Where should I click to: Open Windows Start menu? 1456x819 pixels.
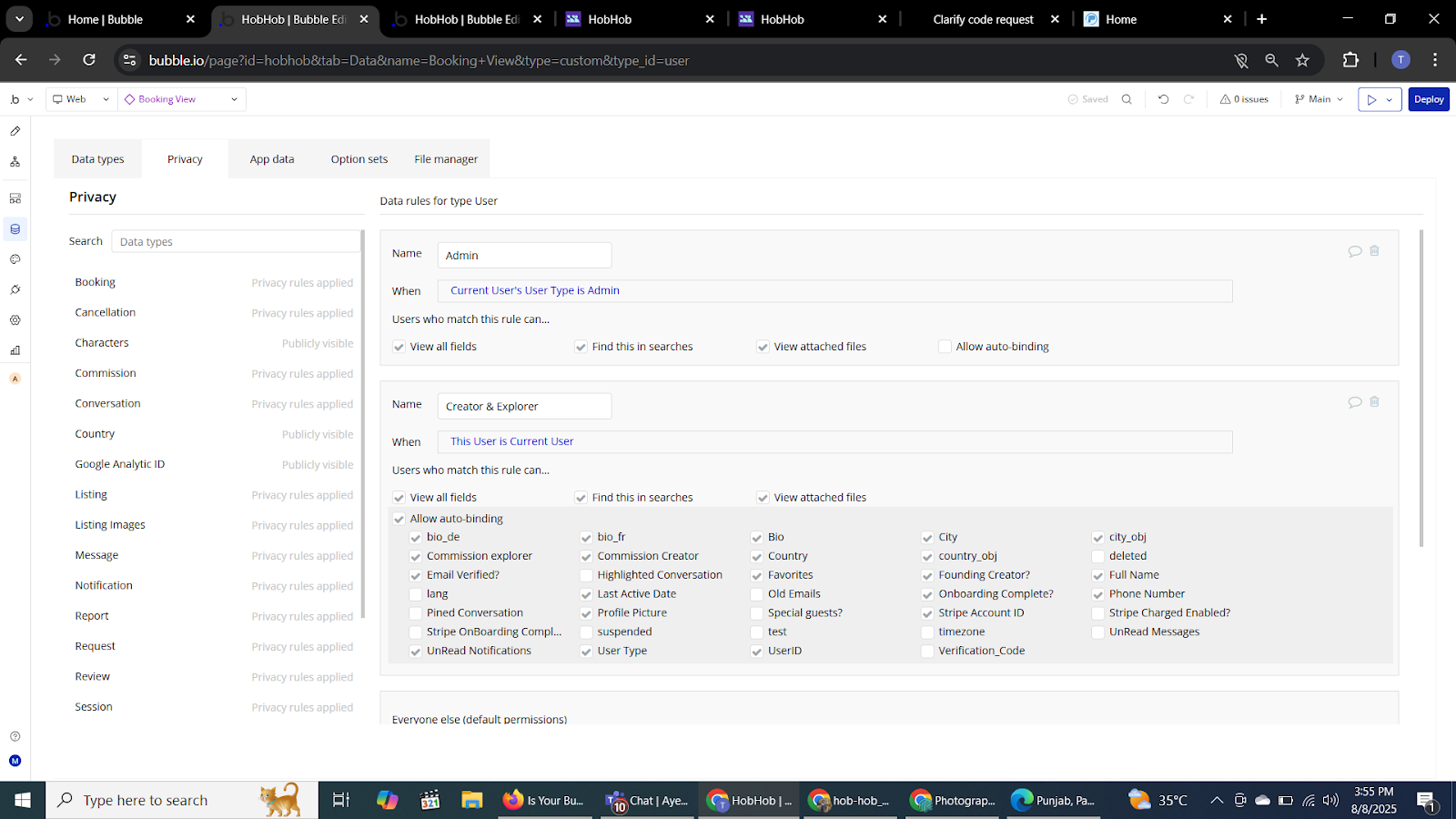(23, 800)
